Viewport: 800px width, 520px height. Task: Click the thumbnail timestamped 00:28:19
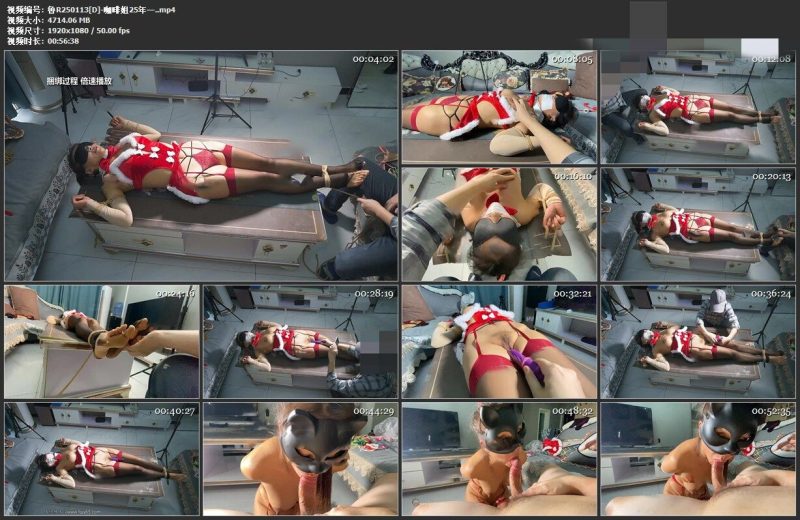[300, 341]
